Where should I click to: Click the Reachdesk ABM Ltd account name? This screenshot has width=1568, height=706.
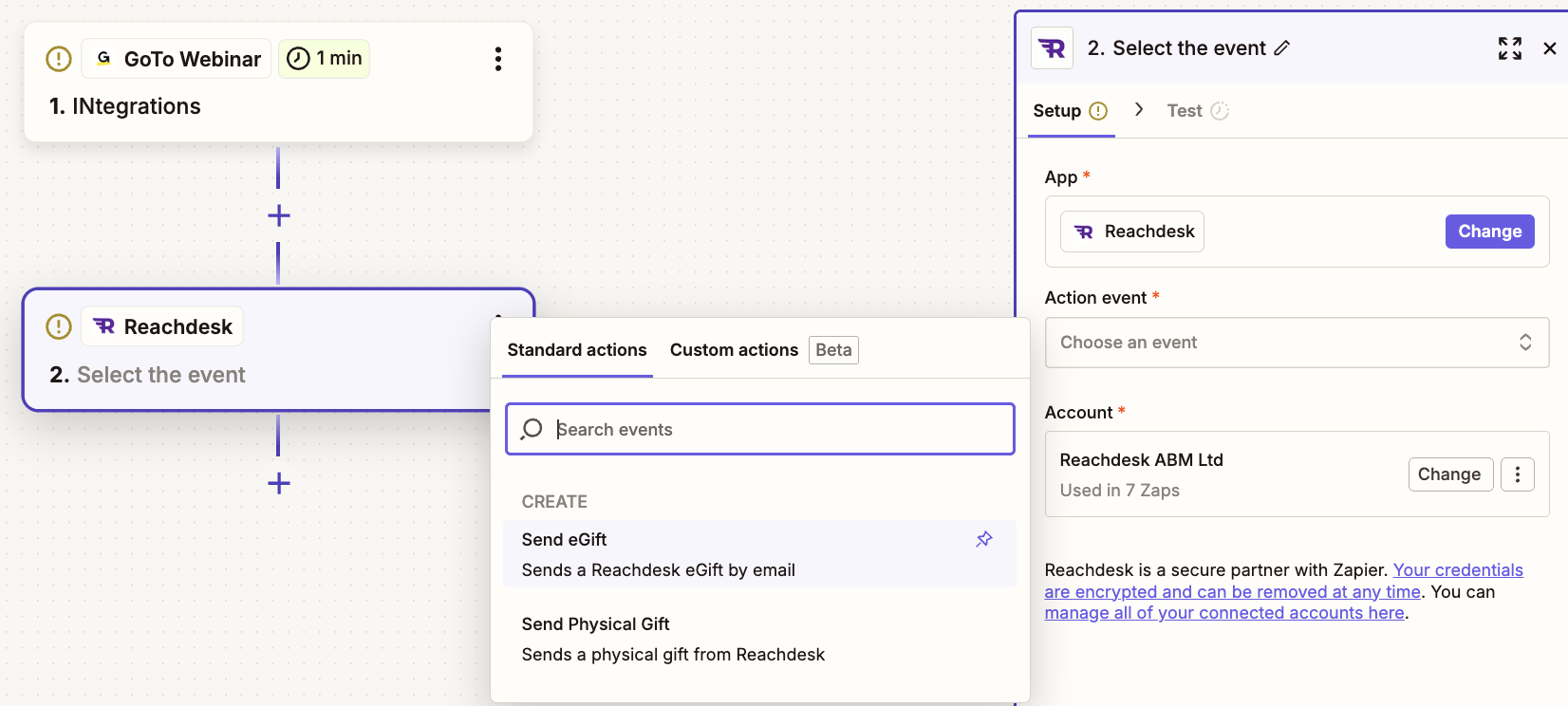point(1141,460)
